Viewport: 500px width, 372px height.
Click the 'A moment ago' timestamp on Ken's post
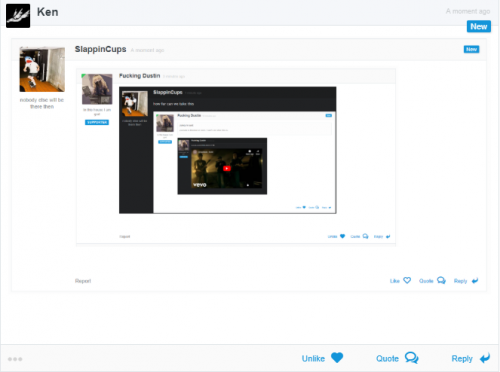468,11
